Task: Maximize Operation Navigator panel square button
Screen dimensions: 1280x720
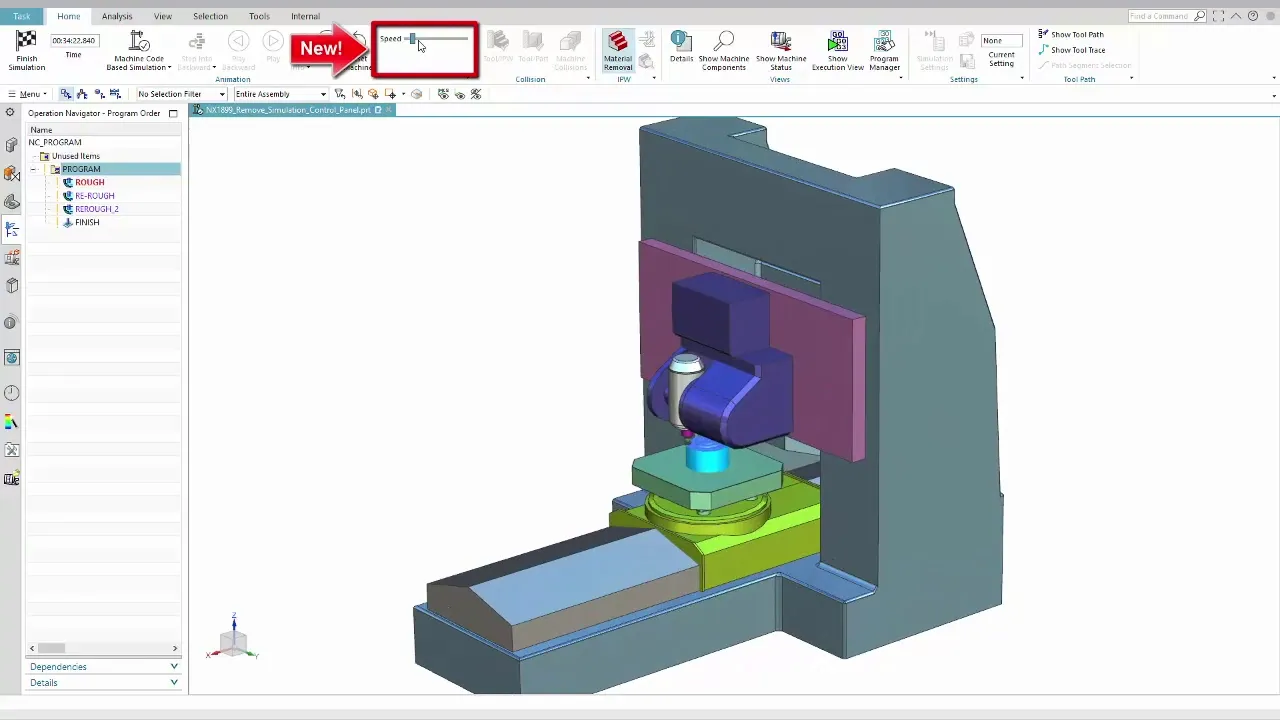Action: point(173,114)
